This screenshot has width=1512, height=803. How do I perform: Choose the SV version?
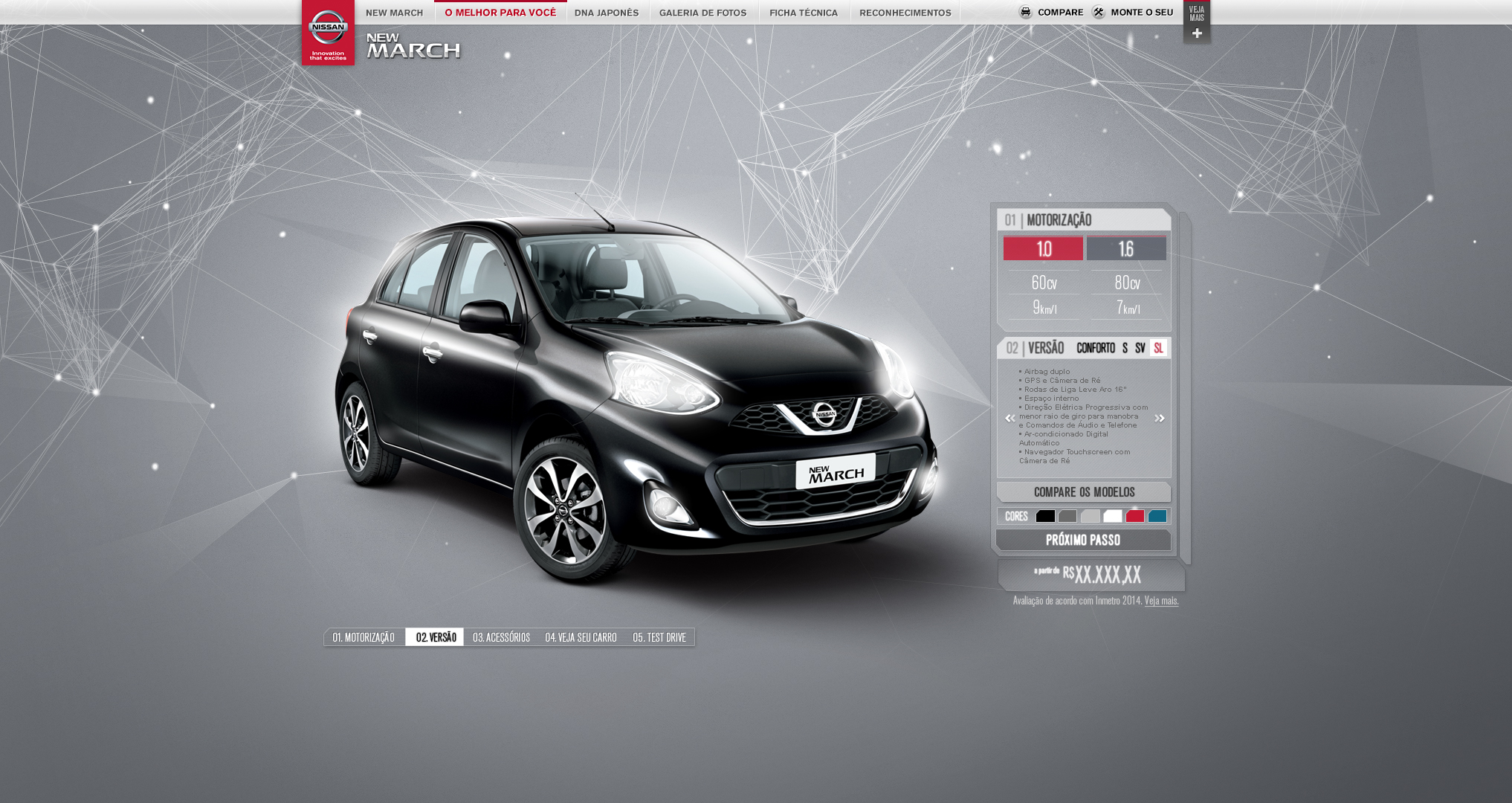click(x=1140, y=348)
